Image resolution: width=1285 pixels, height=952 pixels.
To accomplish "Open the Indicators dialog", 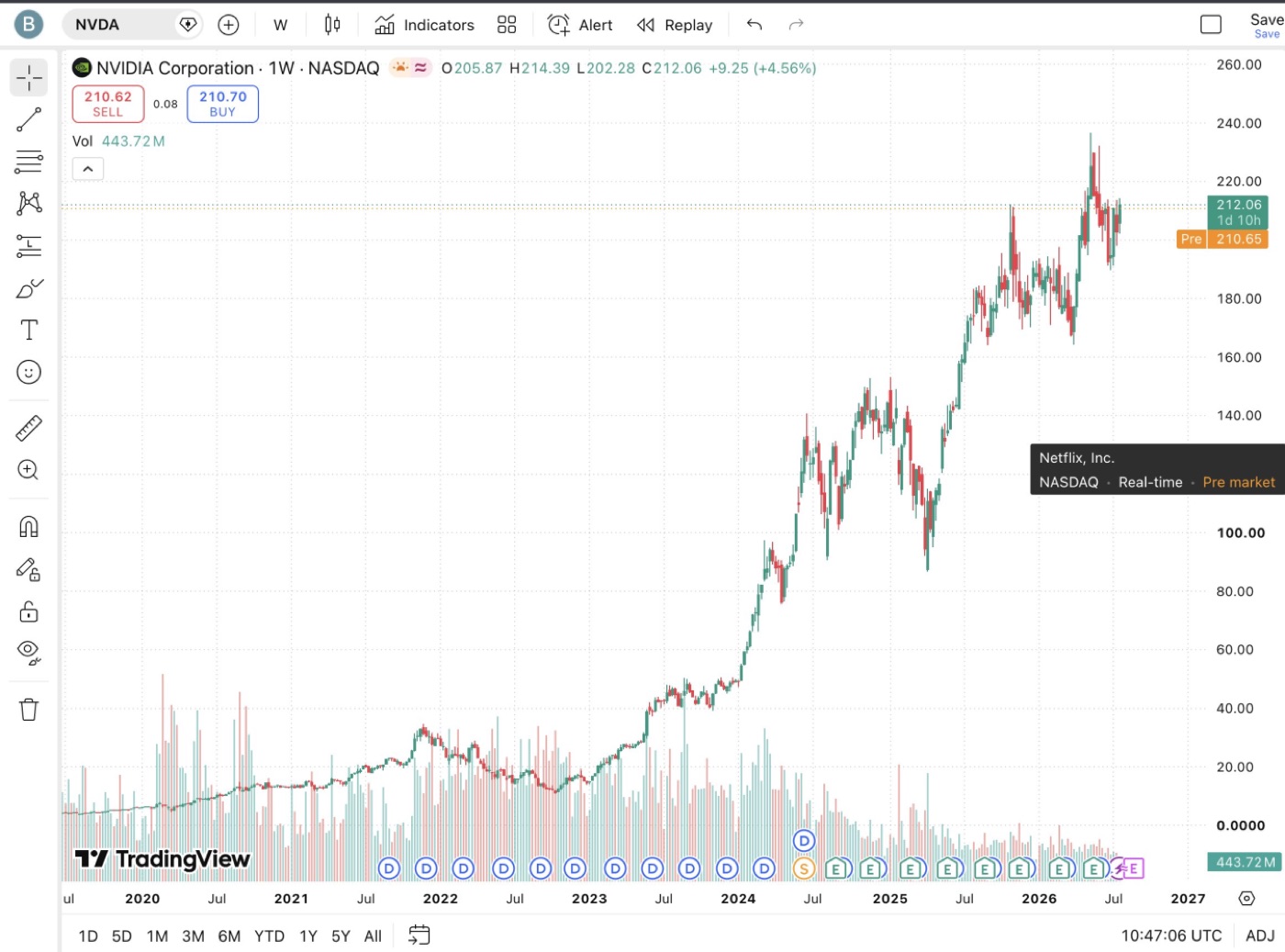I will (x=424, y=25).
